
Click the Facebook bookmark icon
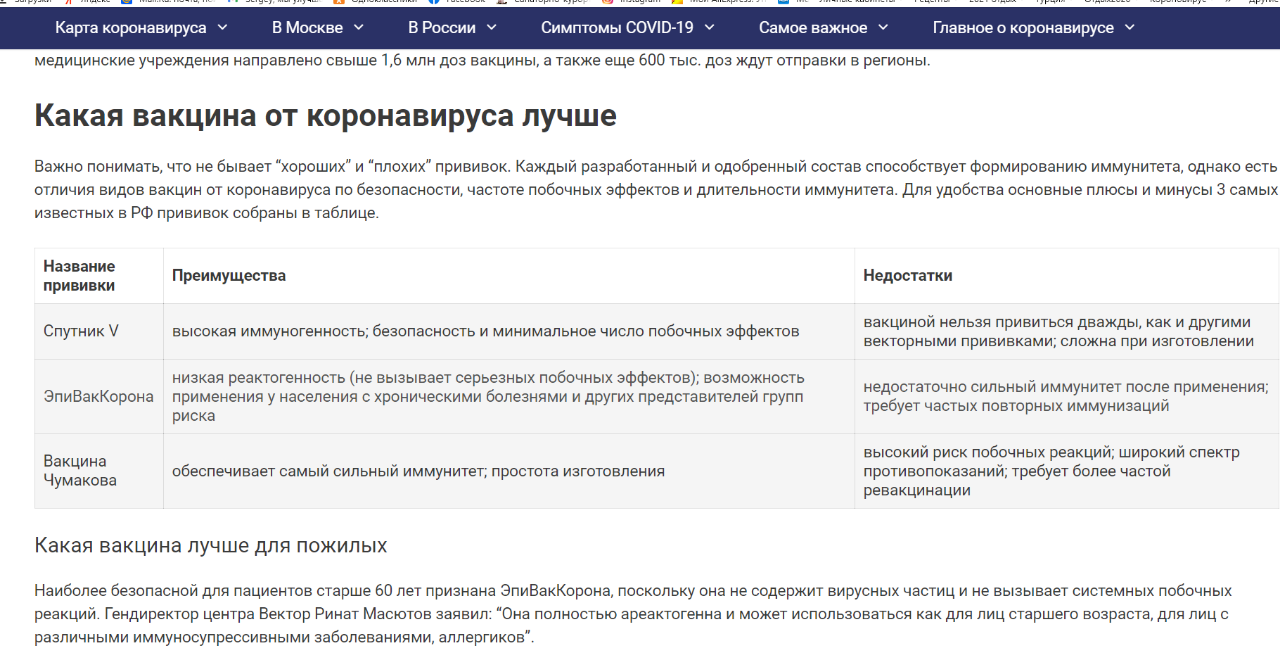coord(433,2)
